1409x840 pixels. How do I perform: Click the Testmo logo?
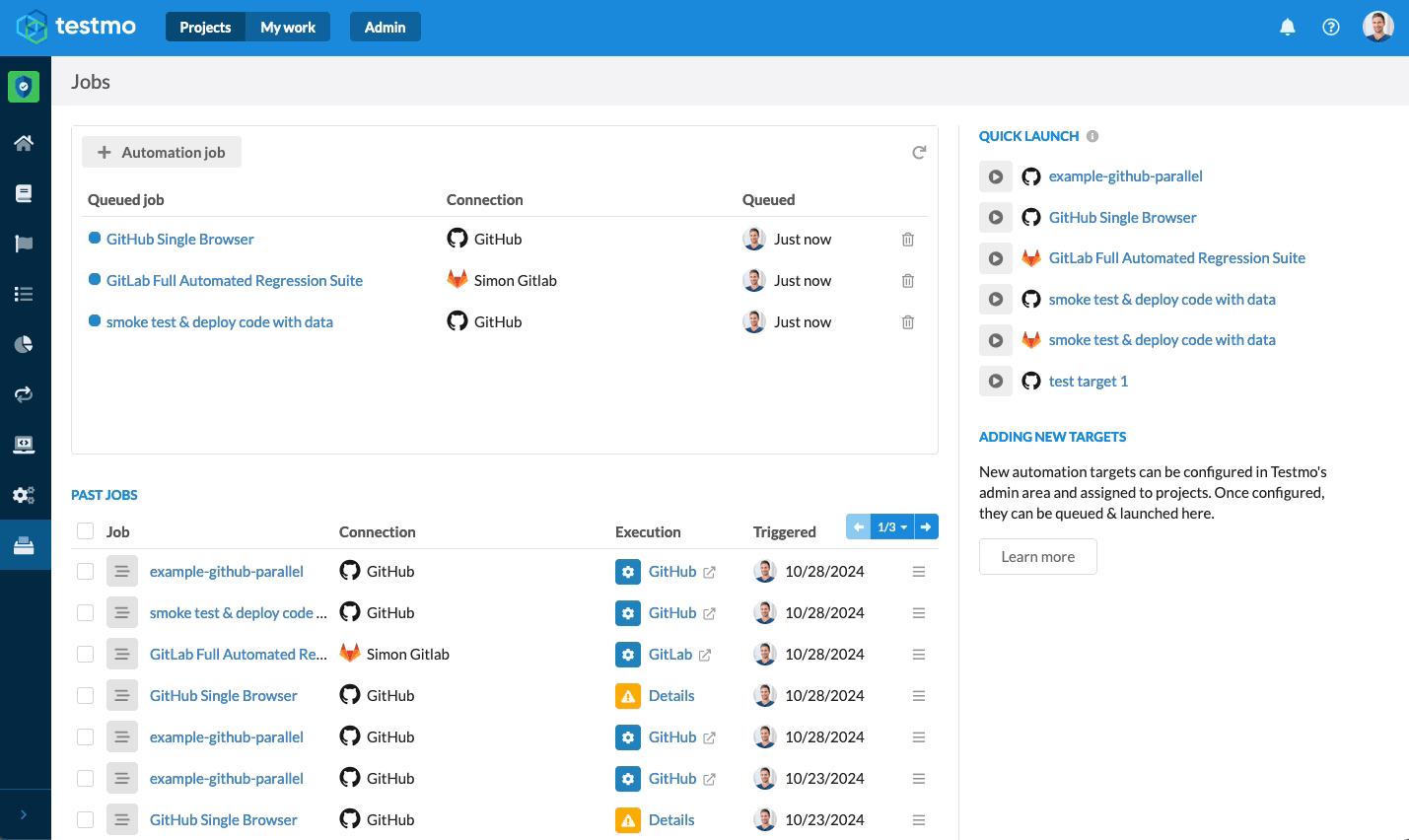pyautogui.click(x=76, y=27)
